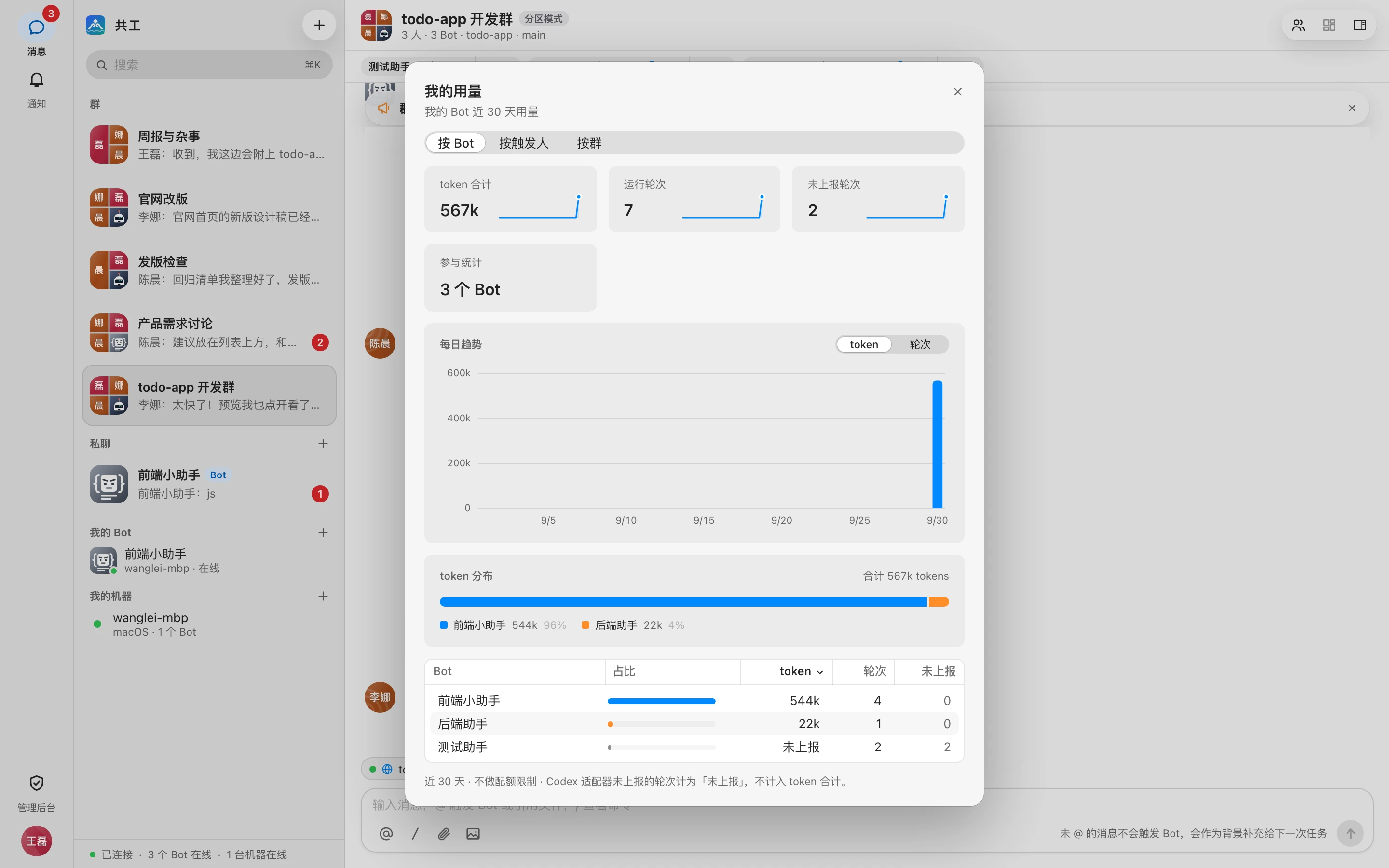Click the search field 搜索

point(209,65)
